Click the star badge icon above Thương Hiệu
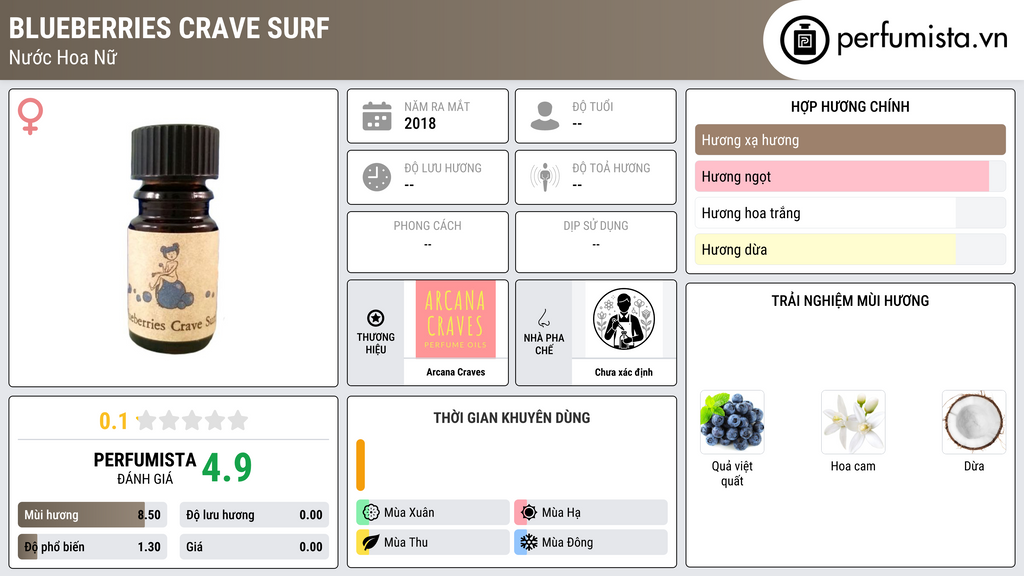The height and width of the screenshot is (576, 1024). coord(376,318)
